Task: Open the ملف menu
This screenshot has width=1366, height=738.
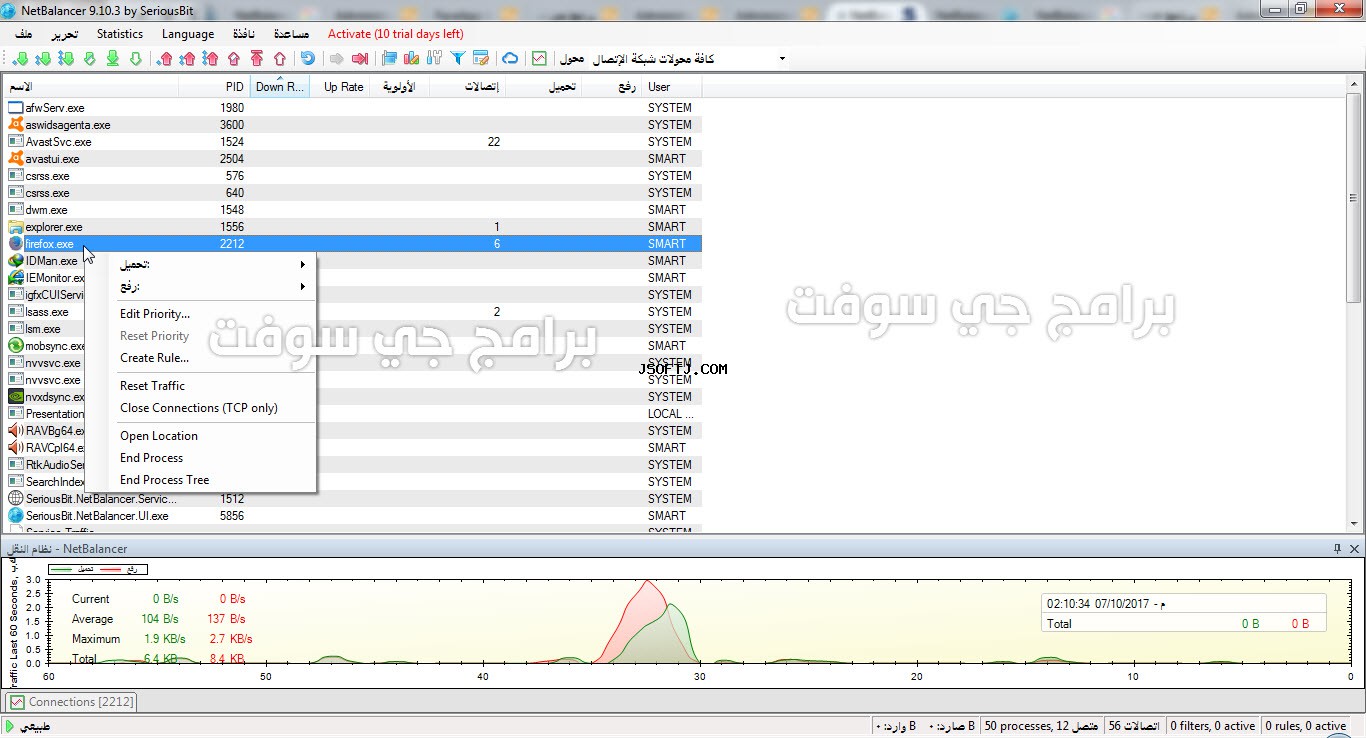Action: click(22, 34)
